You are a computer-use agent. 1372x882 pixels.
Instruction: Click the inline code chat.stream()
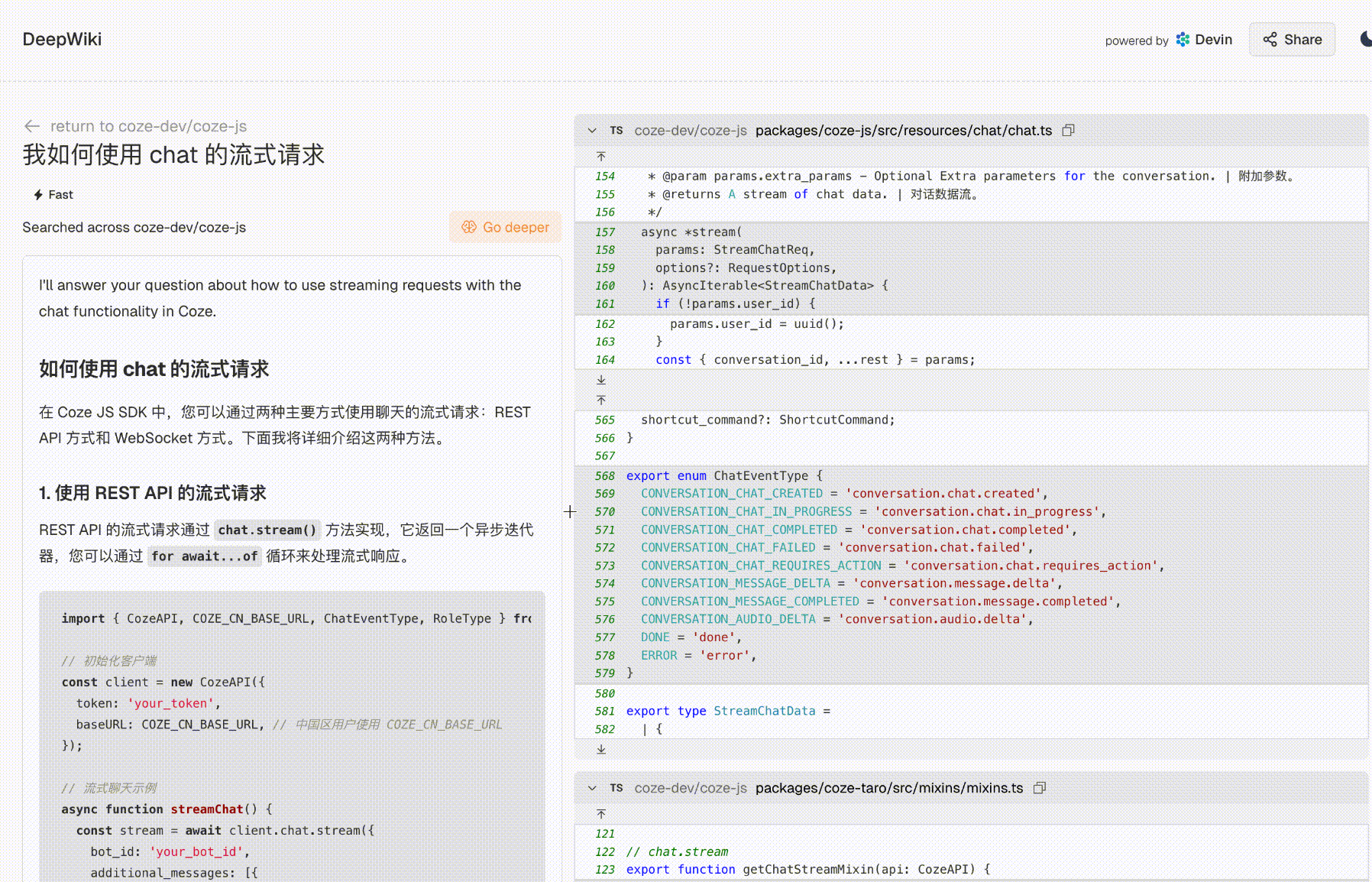coord(267,530)
